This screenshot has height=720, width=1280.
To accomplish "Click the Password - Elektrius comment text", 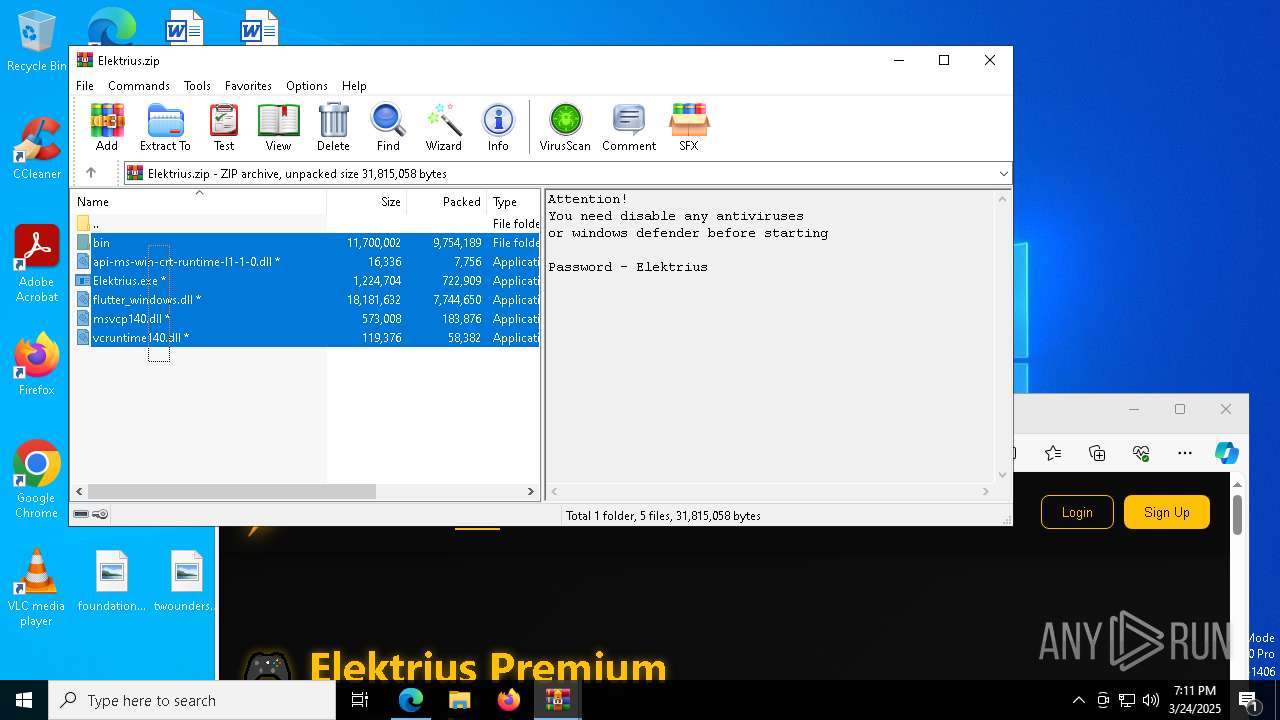I will [628, 267].
